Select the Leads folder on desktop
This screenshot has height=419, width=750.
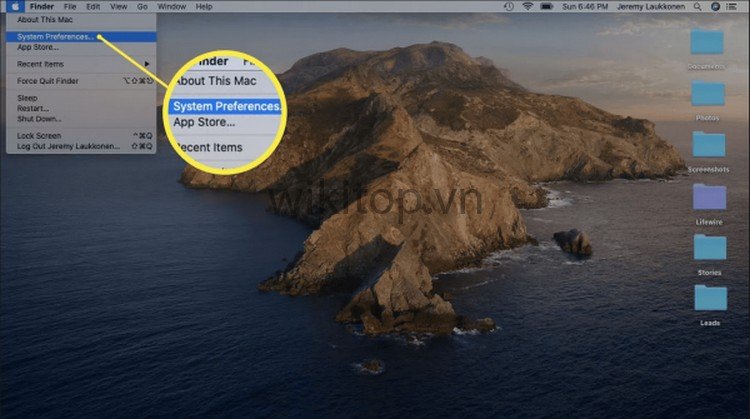pos(708,298)
